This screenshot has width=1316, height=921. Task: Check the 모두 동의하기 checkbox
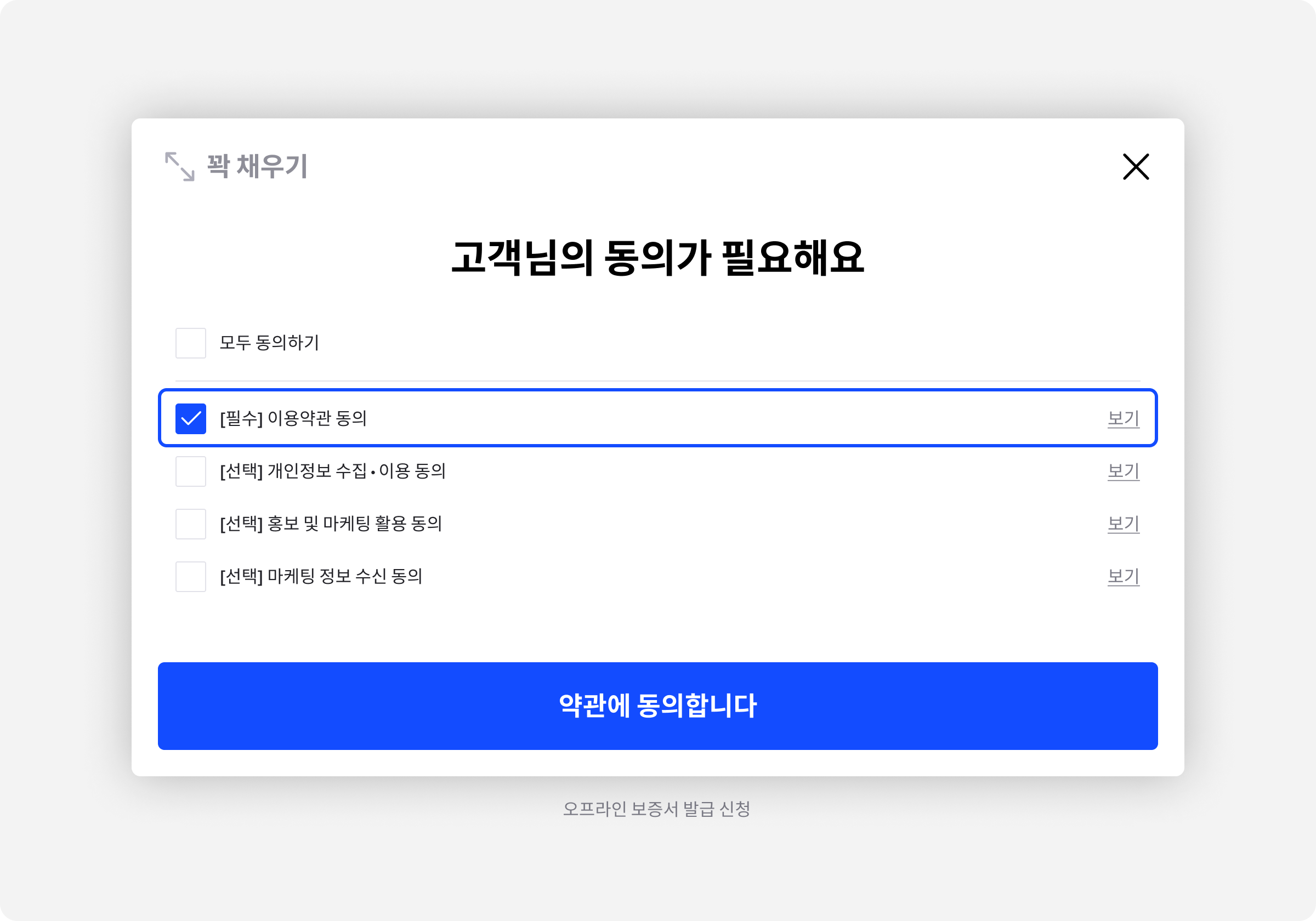(x=191, y=343)
